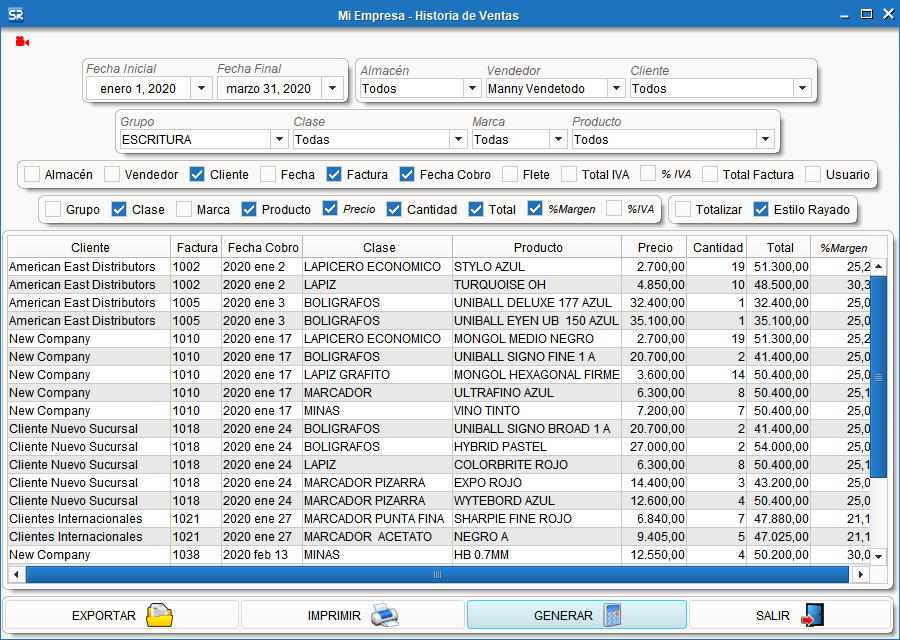Screen dimensions: 900x640
Task: Click the vertical scrollbar down arrow
Action: (879, 556)
